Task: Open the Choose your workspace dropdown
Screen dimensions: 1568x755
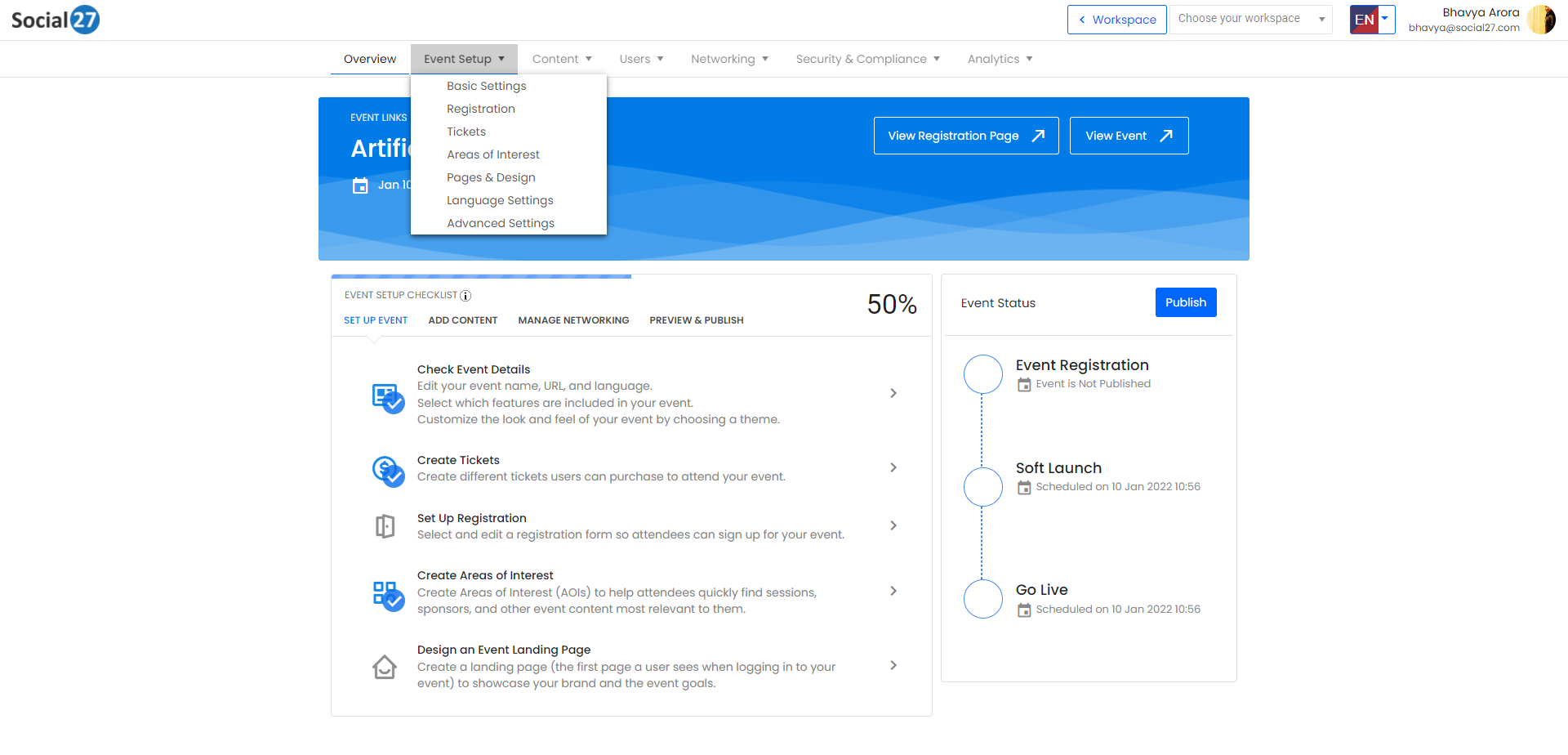Action: click(1249, 19)
